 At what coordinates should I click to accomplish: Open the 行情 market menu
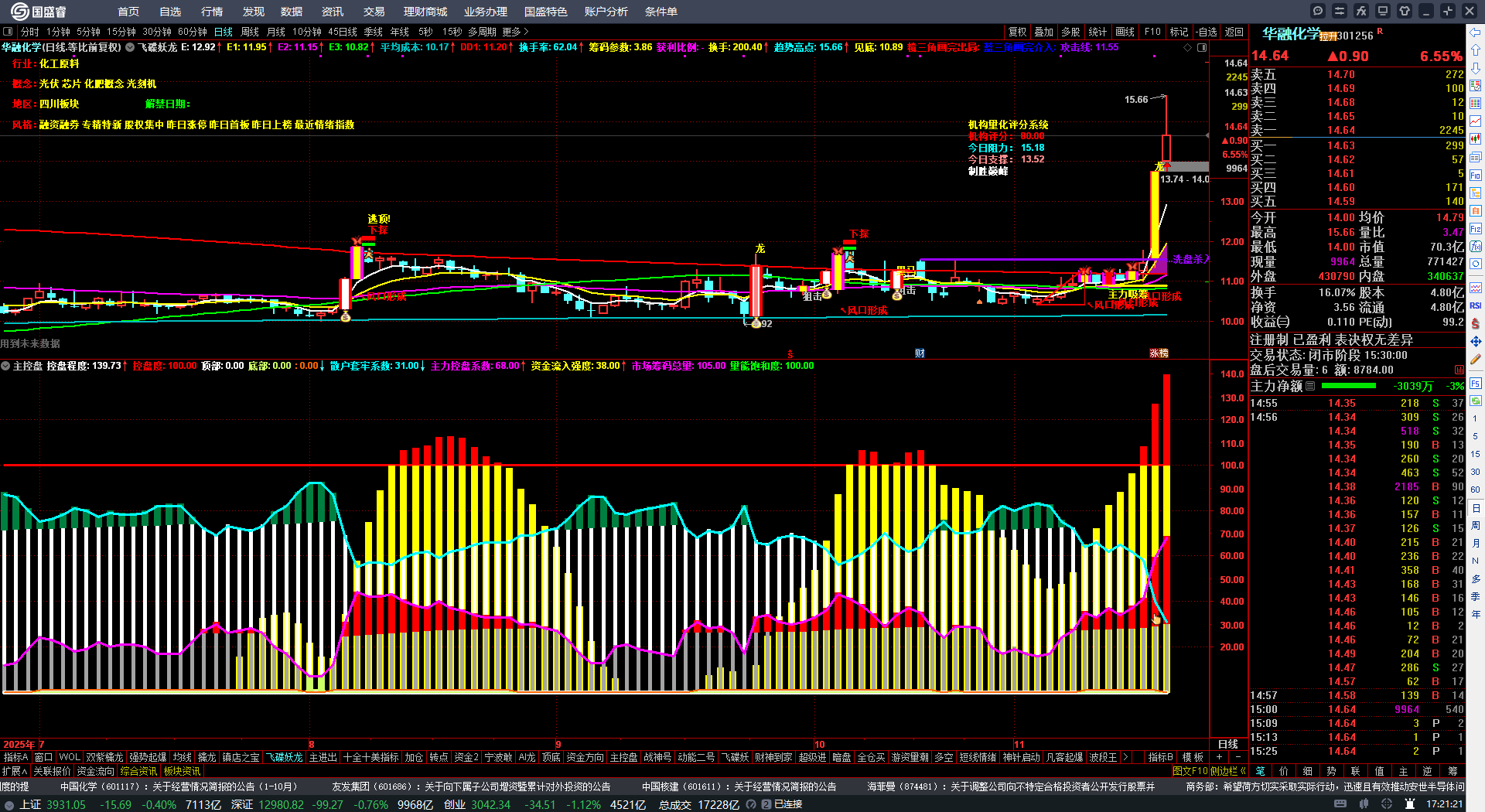[212, 12]
